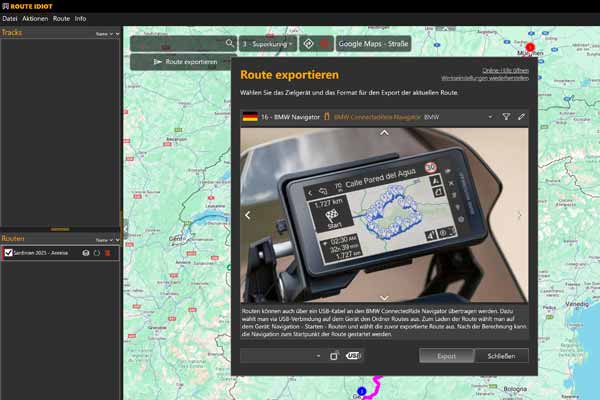Click the splitter handle between Tracks and Routen
600x400 pixels.
[x=60, y=229]
